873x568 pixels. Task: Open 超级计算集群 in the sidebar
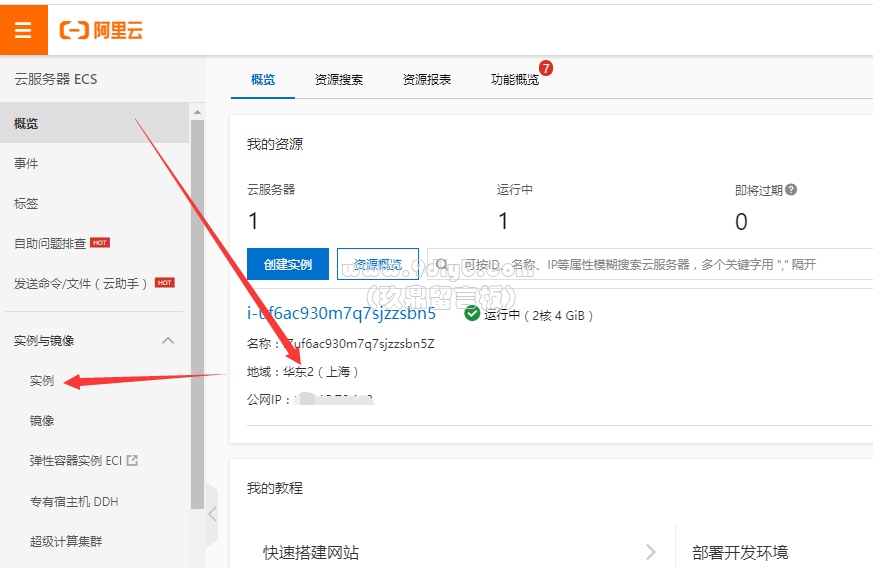point(66,541)
